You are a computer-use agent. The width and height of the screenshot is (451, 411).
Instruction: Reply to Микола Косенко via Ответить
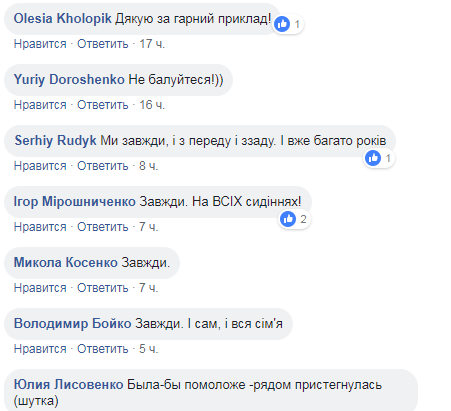[103, 288]
